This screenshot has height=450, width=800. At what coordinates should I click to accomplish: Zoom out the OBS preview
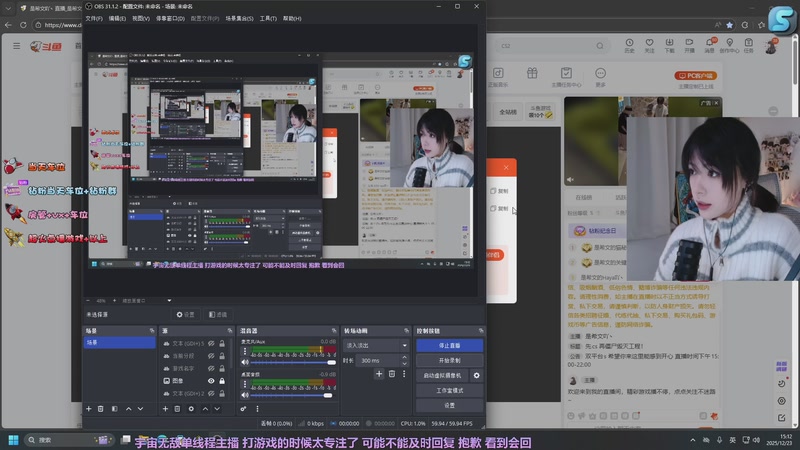(88, 301)
